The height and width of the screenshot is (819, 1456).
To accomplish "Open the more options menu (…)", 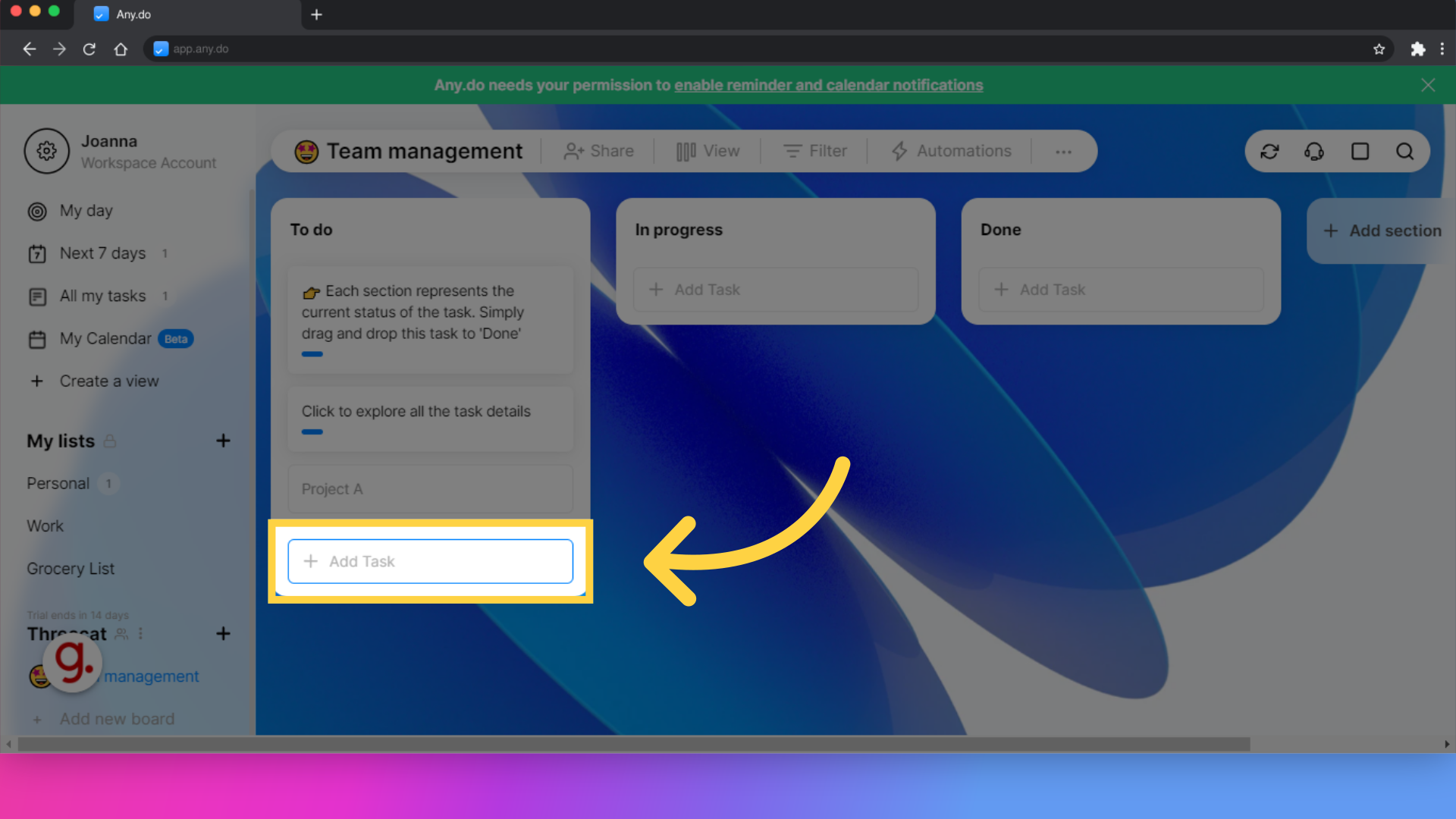I will click(1063, 151).
